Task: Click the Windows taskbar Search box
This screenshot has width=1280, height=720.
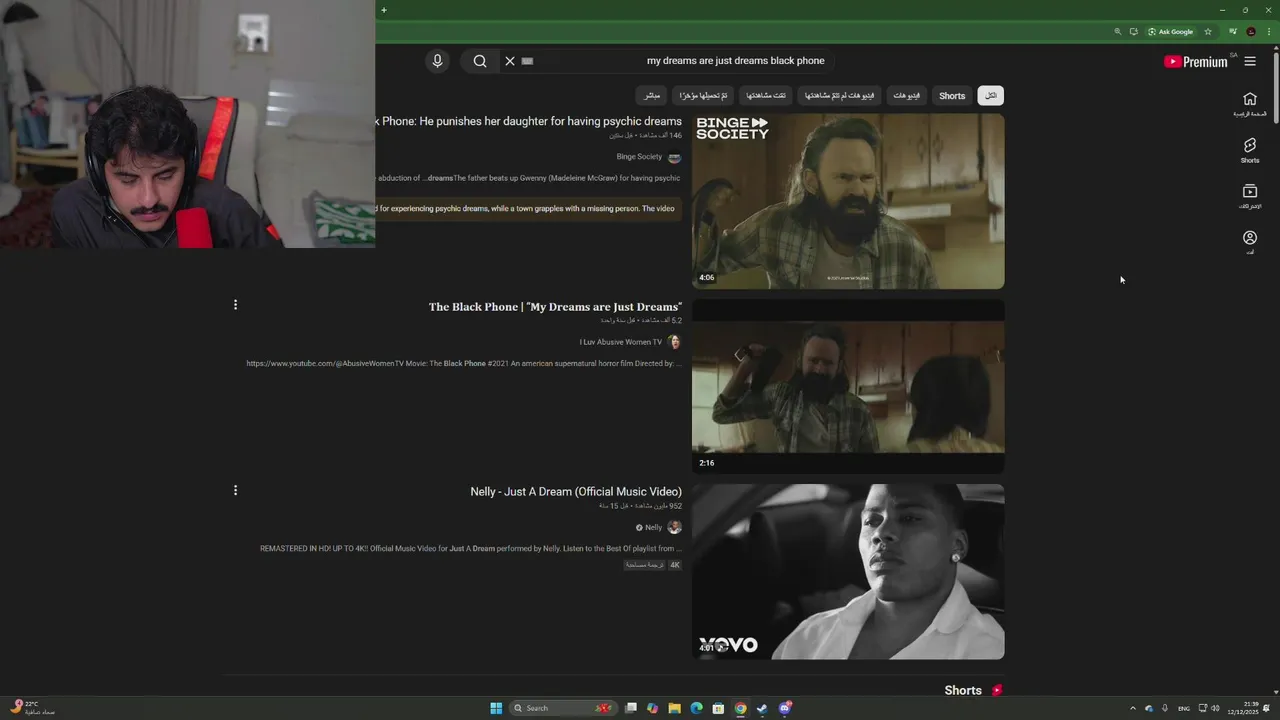Action: point(563,708)
